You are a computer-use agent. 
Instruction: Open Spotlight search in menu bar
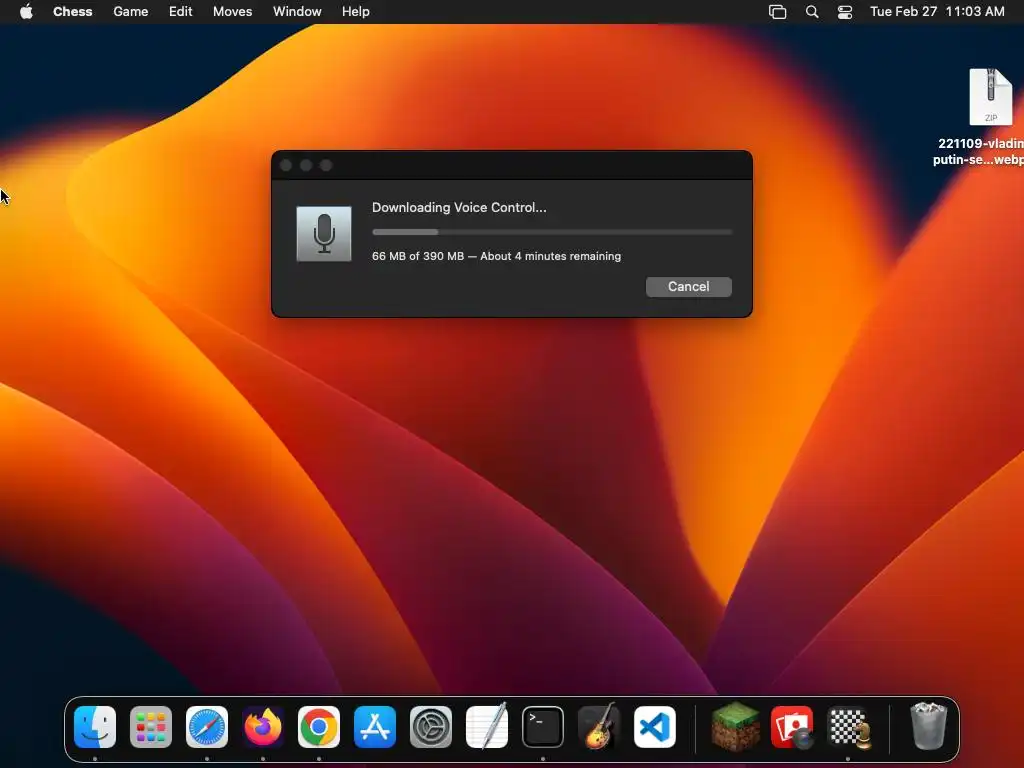(x=812, y=12)
